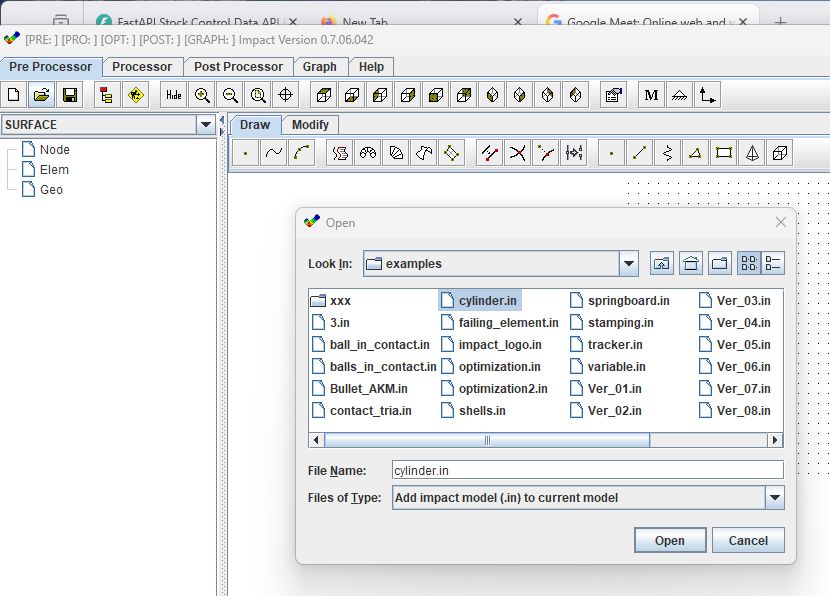Select the Bullet_AKM.in file
Viewport: 830px width, 596px height.
(368, 388)
